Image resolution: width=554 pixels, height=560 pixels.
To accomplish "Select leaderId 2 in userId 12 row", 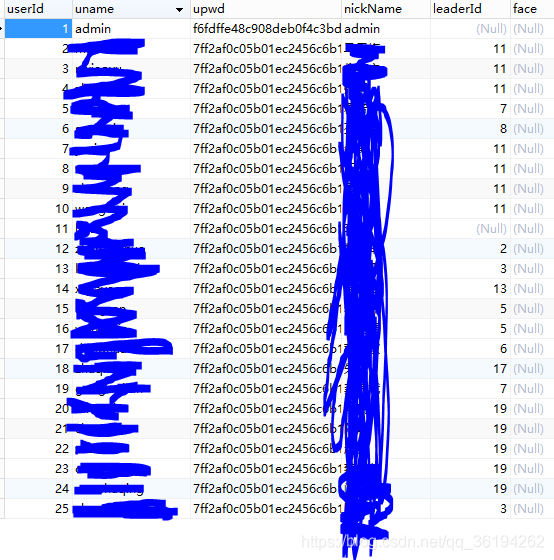I will point(470,249).
